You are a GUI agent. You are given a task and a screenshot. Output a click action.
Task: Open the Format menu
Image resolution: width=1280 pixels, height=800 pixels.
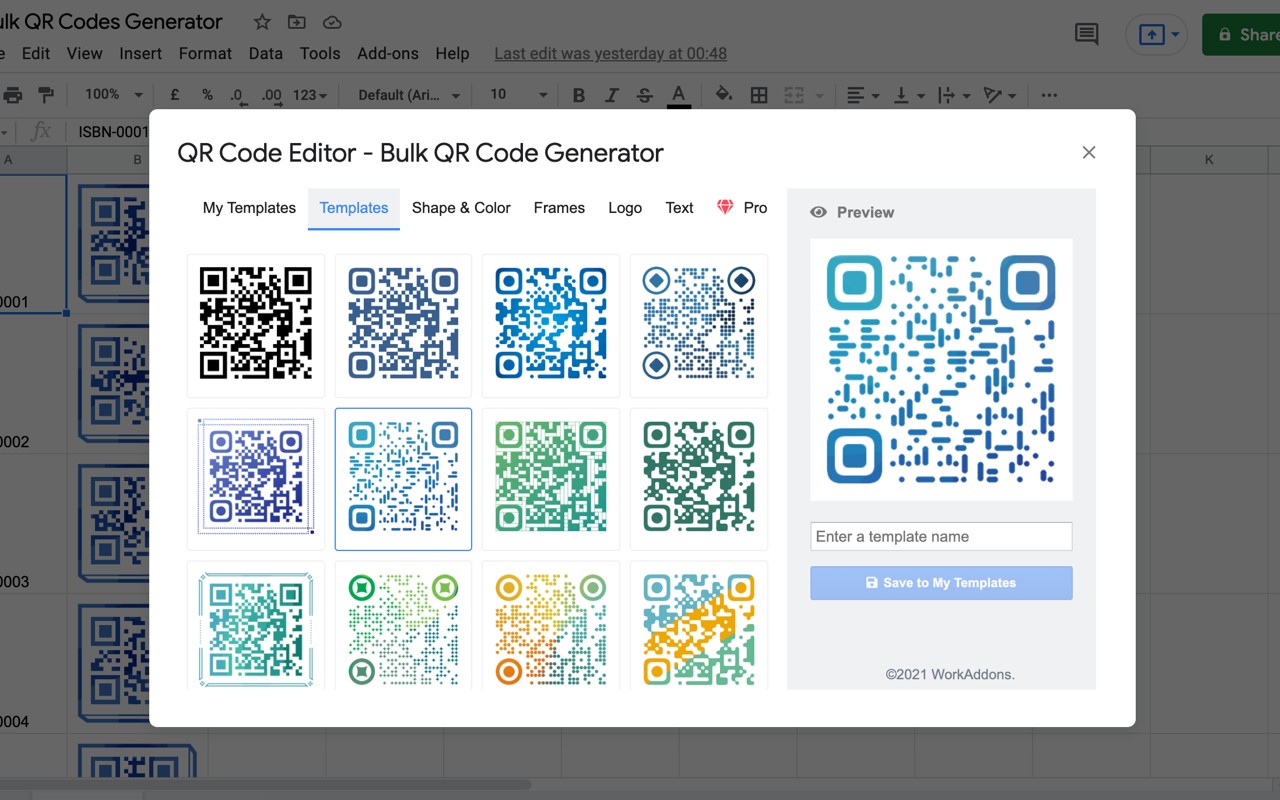pos(205,53)
